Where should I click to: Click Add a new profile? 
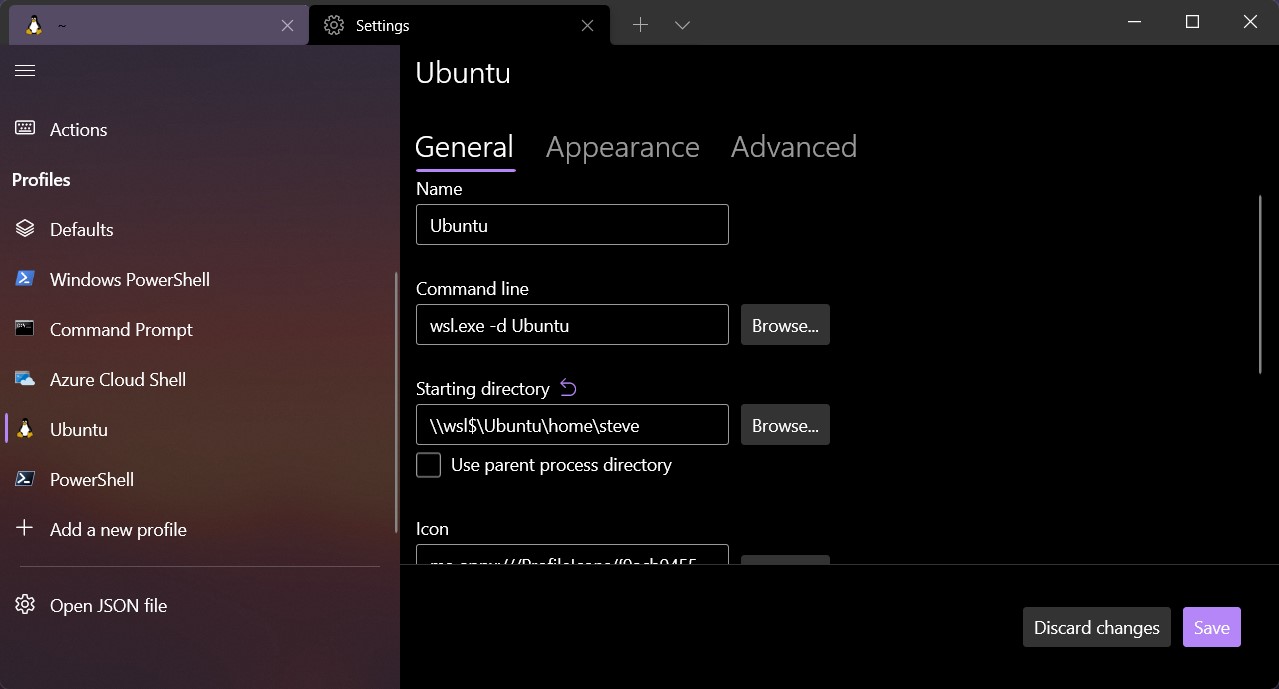click(x=200, y=529)
